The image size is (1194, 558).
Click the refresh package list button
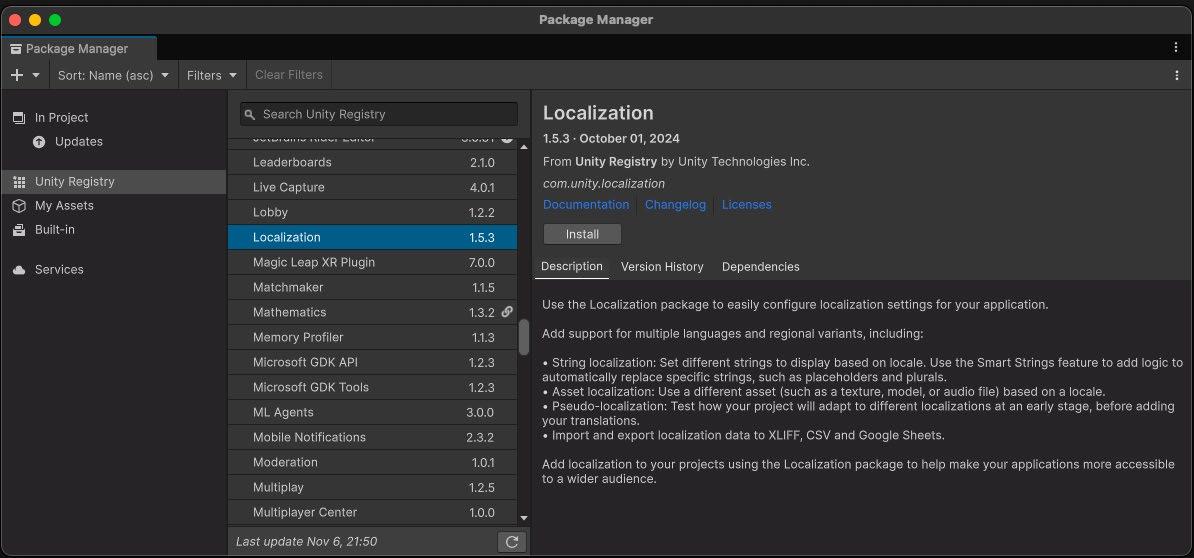512,542
